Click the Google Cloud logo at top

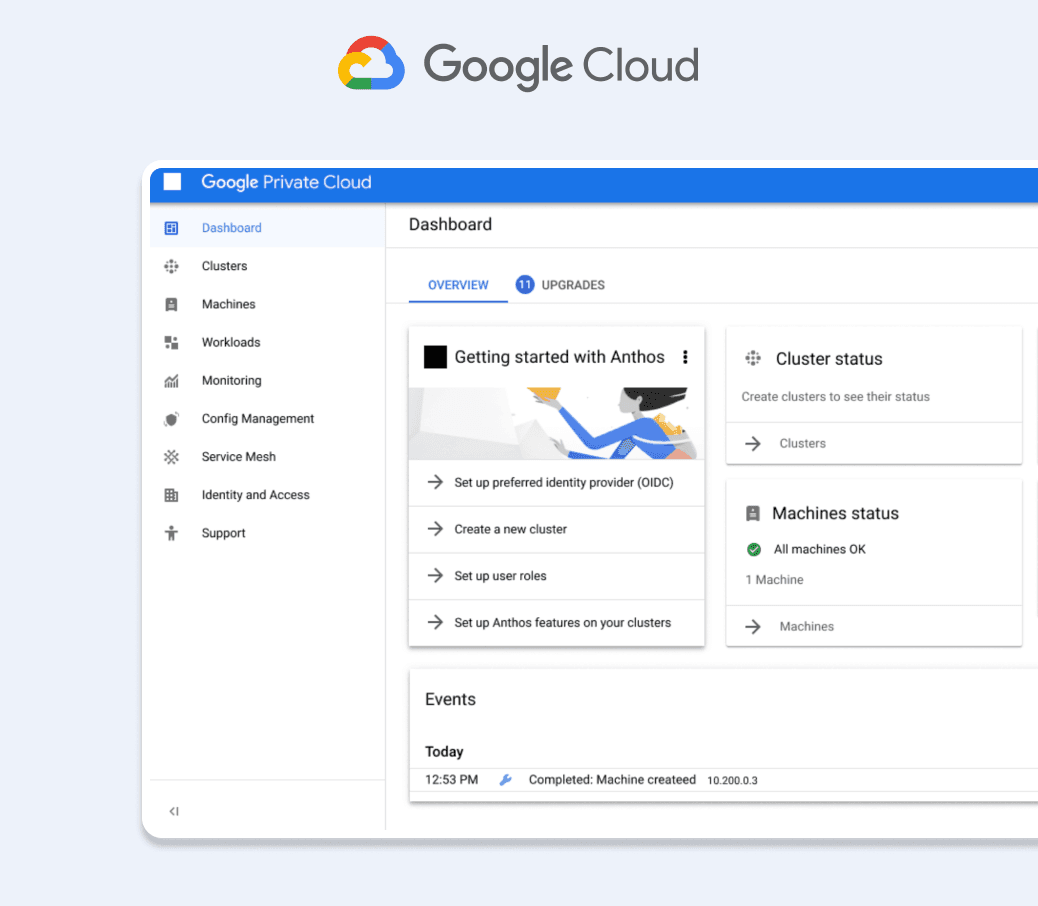(518, 65)
